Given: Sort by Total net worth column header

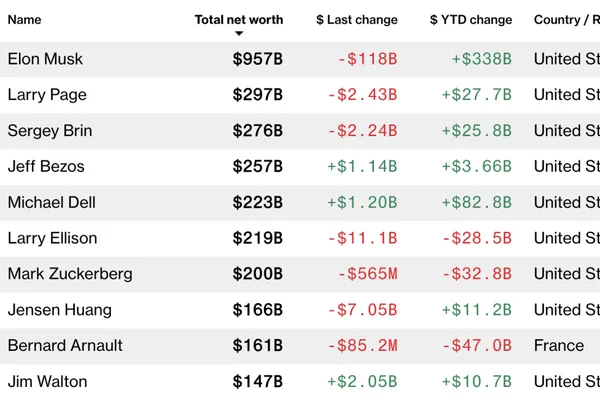Looking at the screenshot, I should pyautogui.click(x=239, y=20).
